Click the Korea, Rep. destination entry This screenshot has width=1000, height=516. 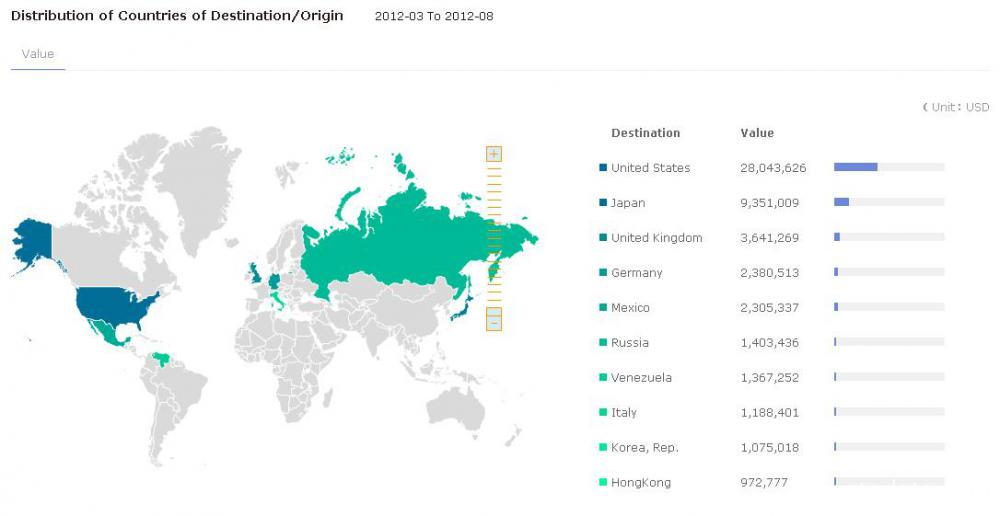click(644, 448)
